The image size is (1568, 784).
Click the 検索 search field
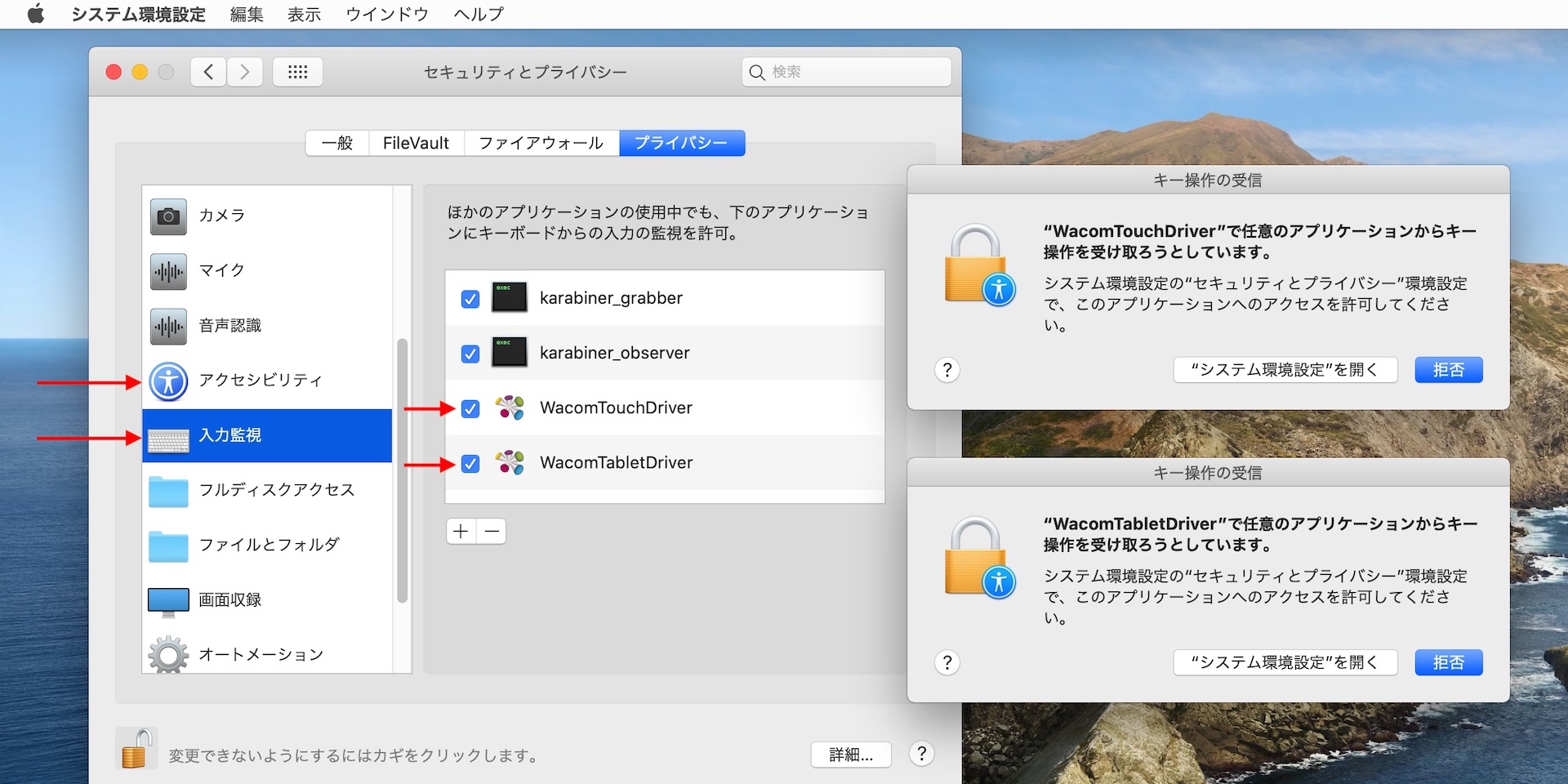click(847, 72)
